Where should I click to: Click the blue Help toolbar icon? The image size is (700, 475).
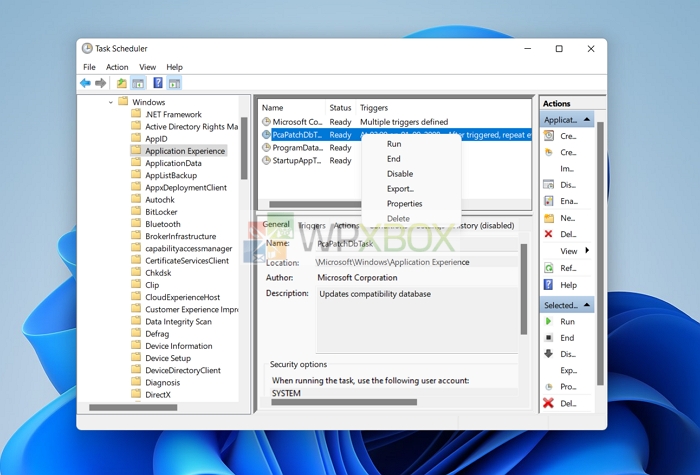(x=158, y=83)
